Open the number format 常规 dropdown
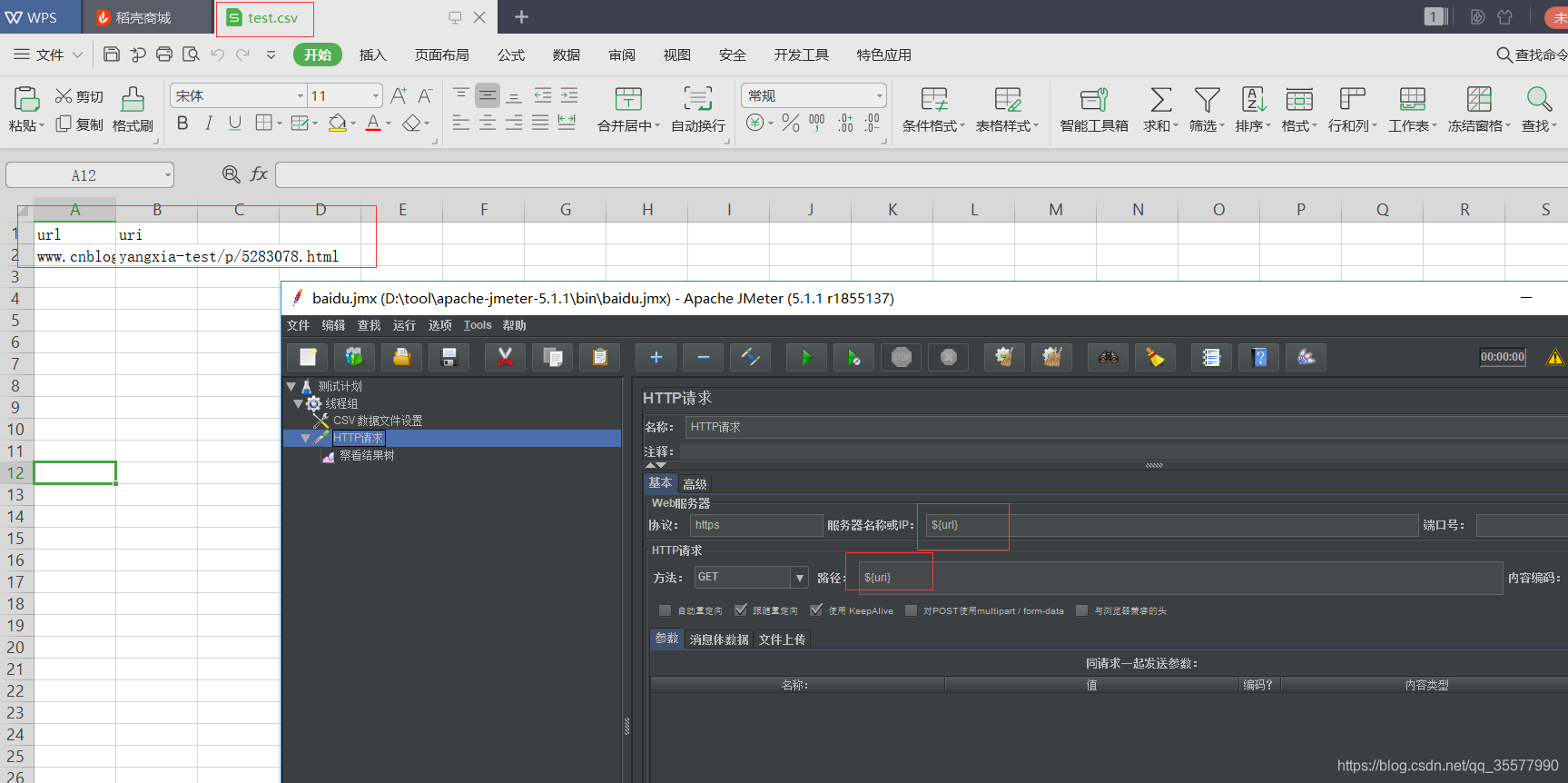The width and height of the screenshot is (1568, 783). point(880,95)
